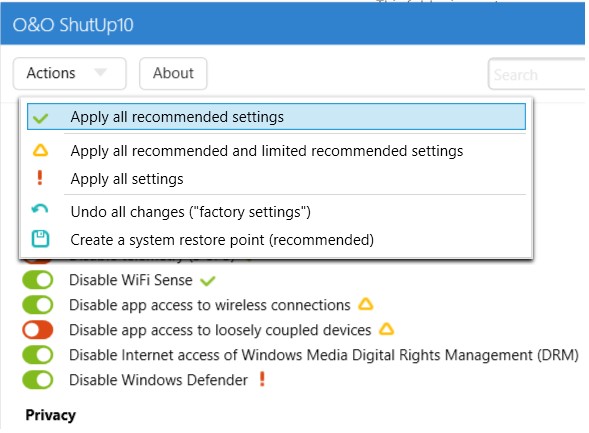The image size is (589, 433).
Task: Click yellow triangle icon in Actions menu
Action: coord(40,150)
